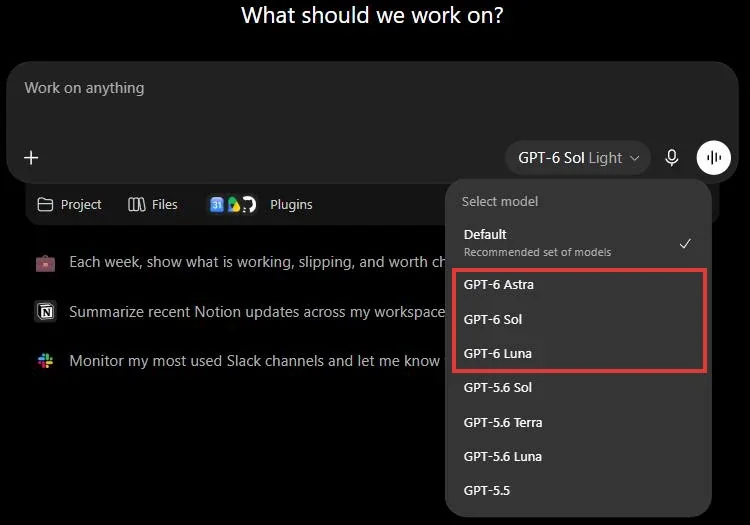This screenshot has width=750, height=525.
Task: Open the GPT-6 Sol Light model dropdown
Action: coord(578,158)
